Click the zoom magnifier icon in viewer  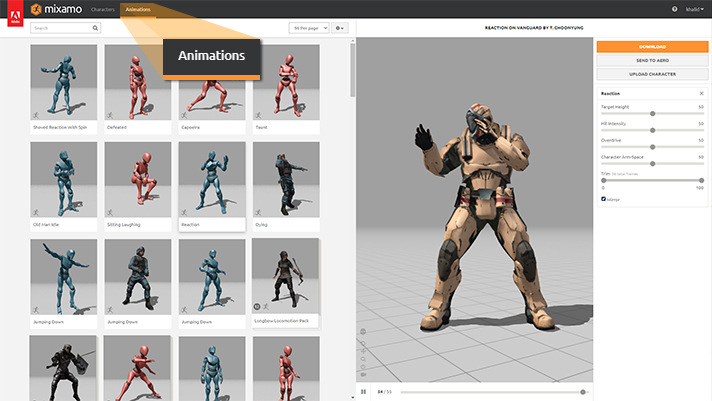pyautogui.click(x=363, y=359)
